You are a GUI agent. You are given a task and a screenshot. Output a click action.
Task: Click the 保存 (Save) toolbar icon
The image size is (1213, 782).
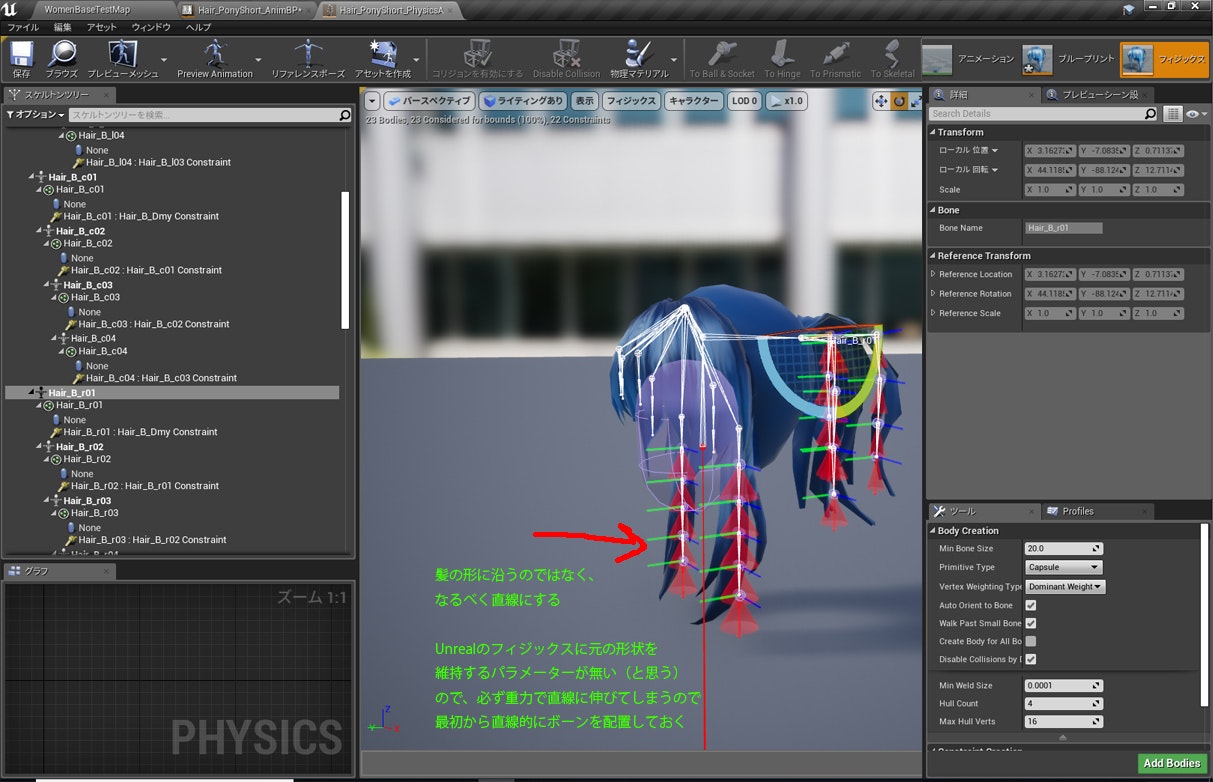(x=21, y=54)
